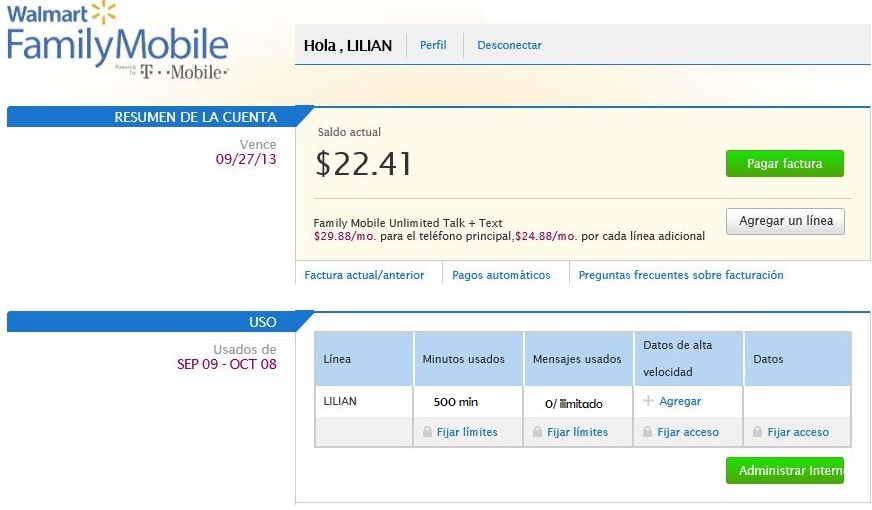Click the $29.88/mo. price text
Screen dimensions: 872x510
point(345,236)
